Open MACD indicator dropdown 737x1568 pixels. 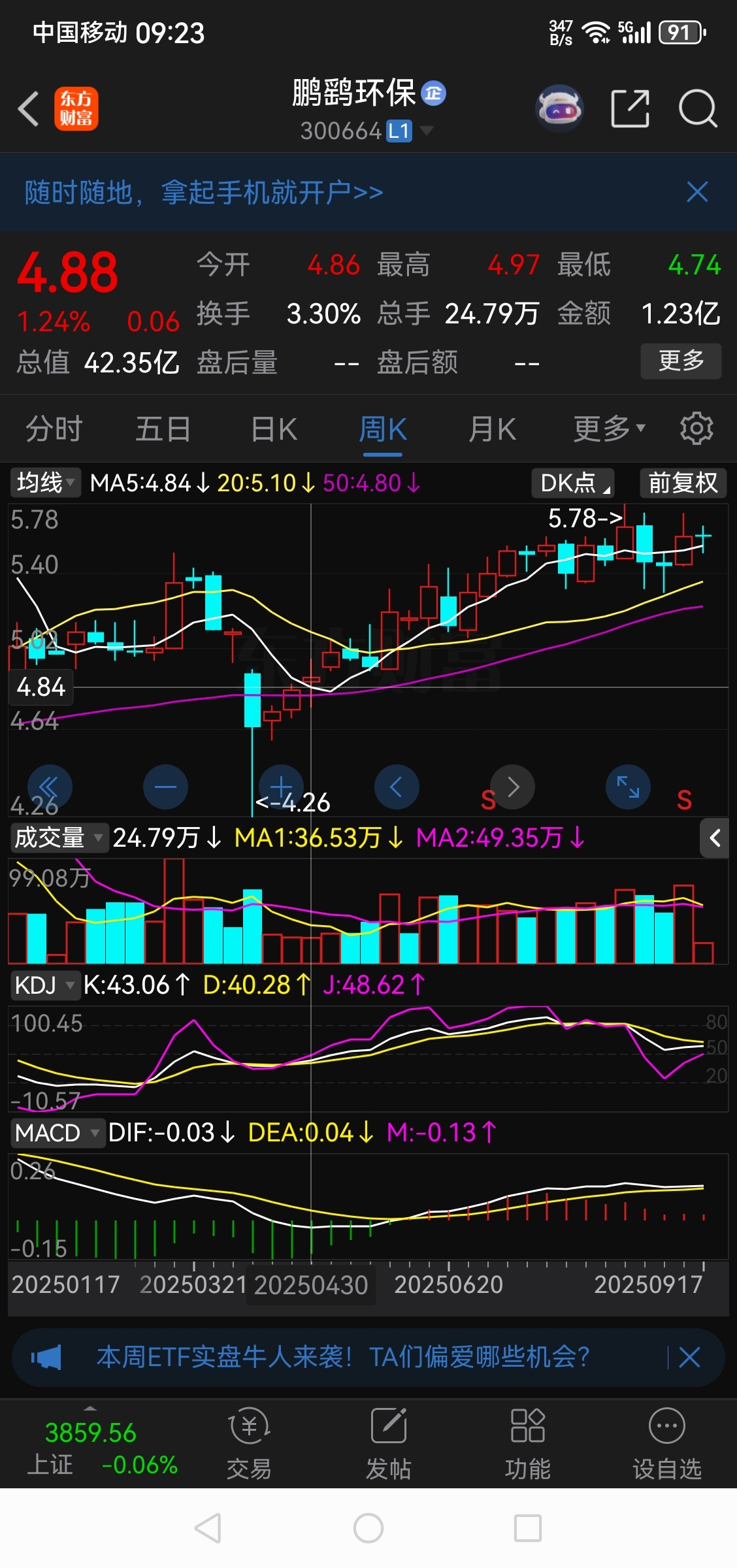pos(57,1132)
